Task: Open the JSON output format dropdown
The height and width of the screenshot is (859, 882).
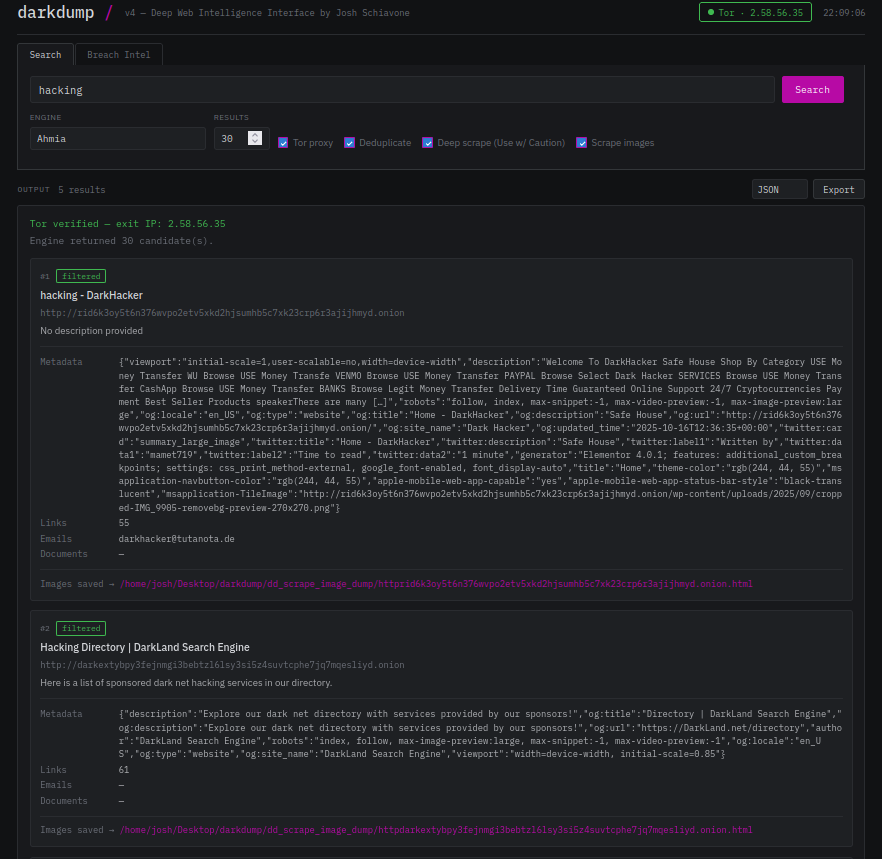Action: 780,190
